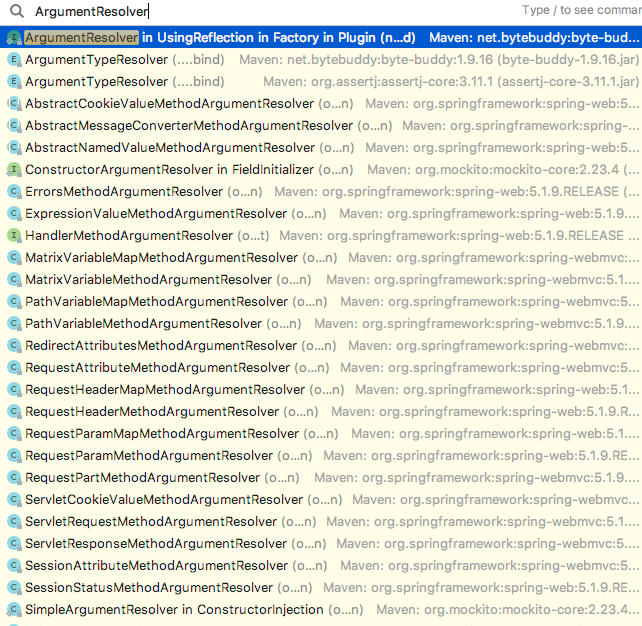Image resolution: width=642 pixels, height=626 pixels.
Task: Click class icon of MatrixVariableMethodArgumentResolver
Action: [14, 280]
